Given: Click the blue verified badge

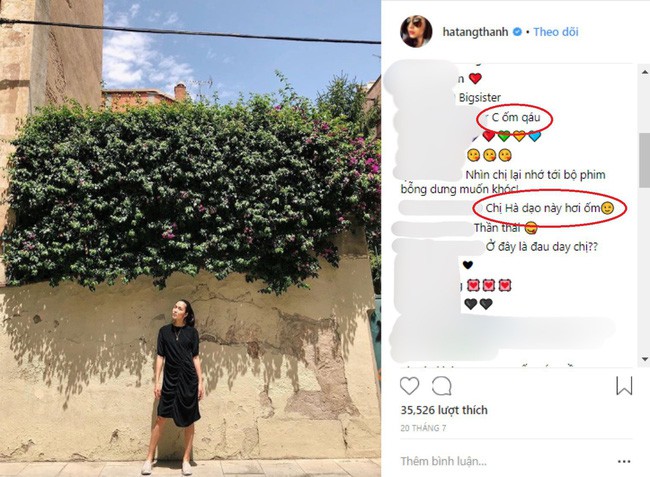Looking at the screenshot, I should coord(517,32).
